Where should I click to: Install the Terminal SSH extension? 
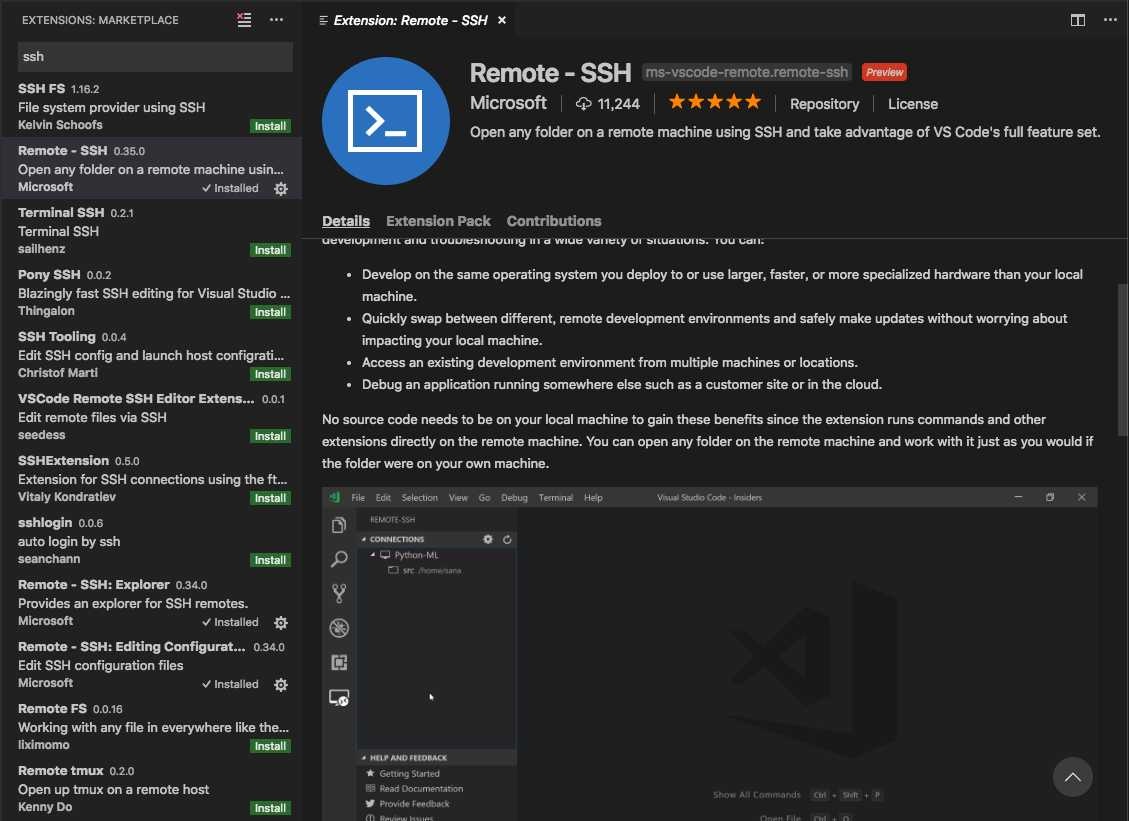coord(271,250)
